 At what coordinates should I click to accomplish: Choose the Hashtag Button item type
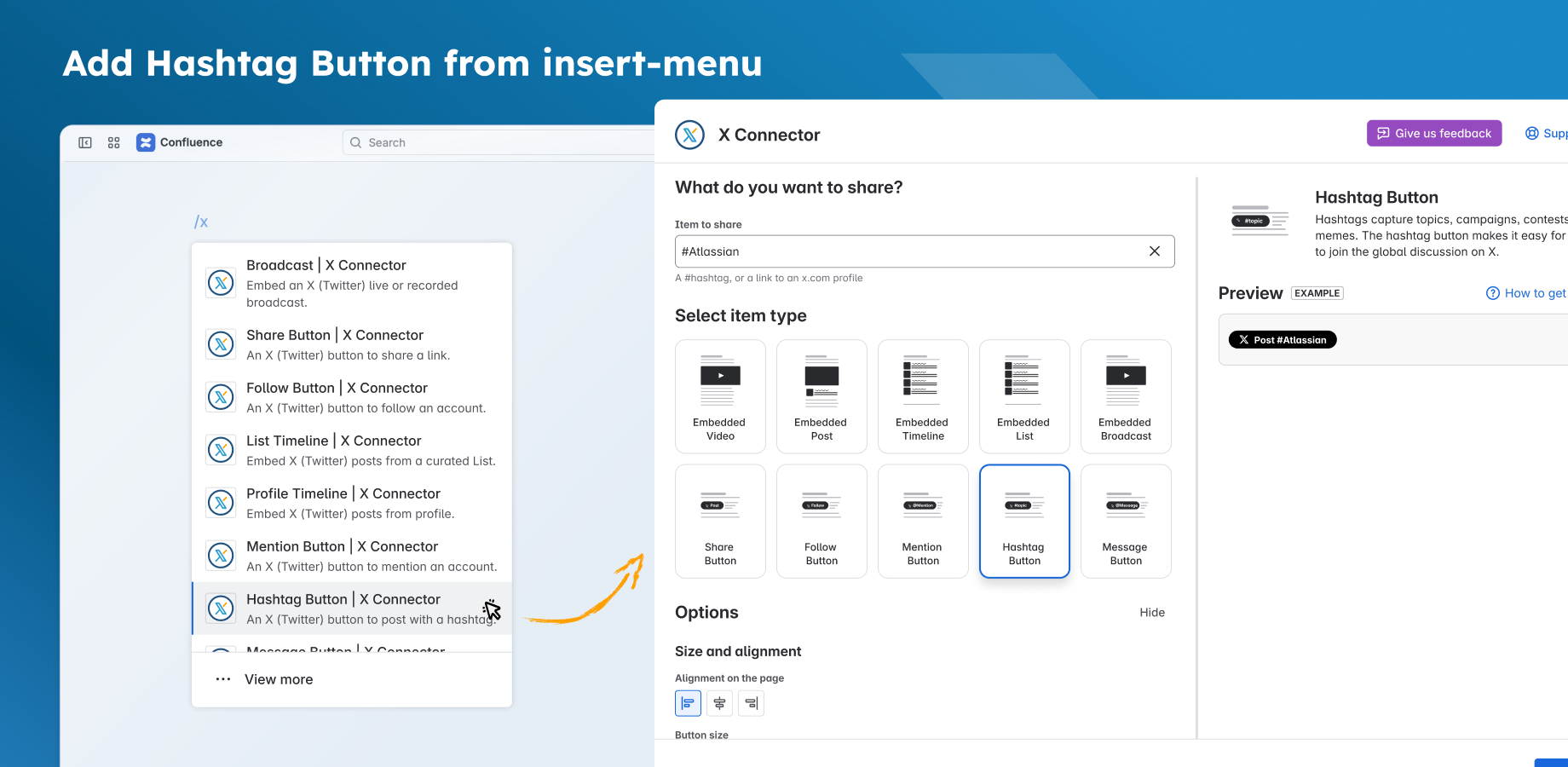tap(1024, 522)
